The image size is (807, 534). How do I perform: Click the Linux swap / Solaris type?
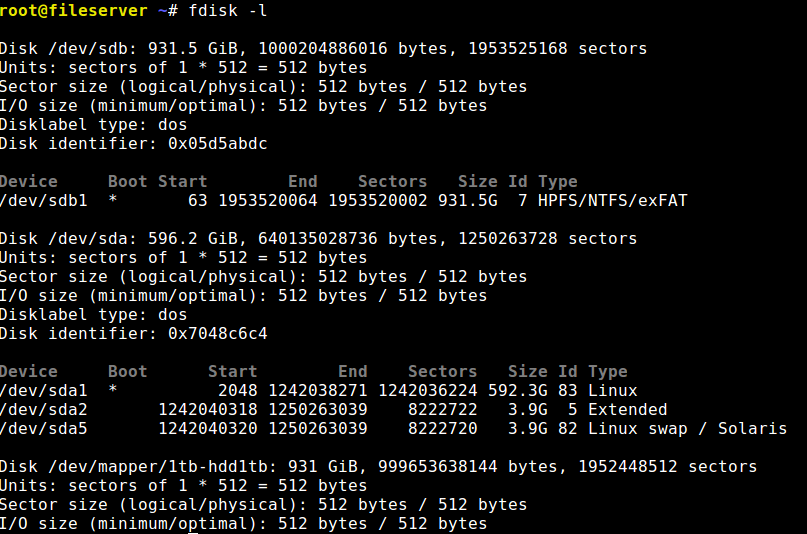pos(687,428)
